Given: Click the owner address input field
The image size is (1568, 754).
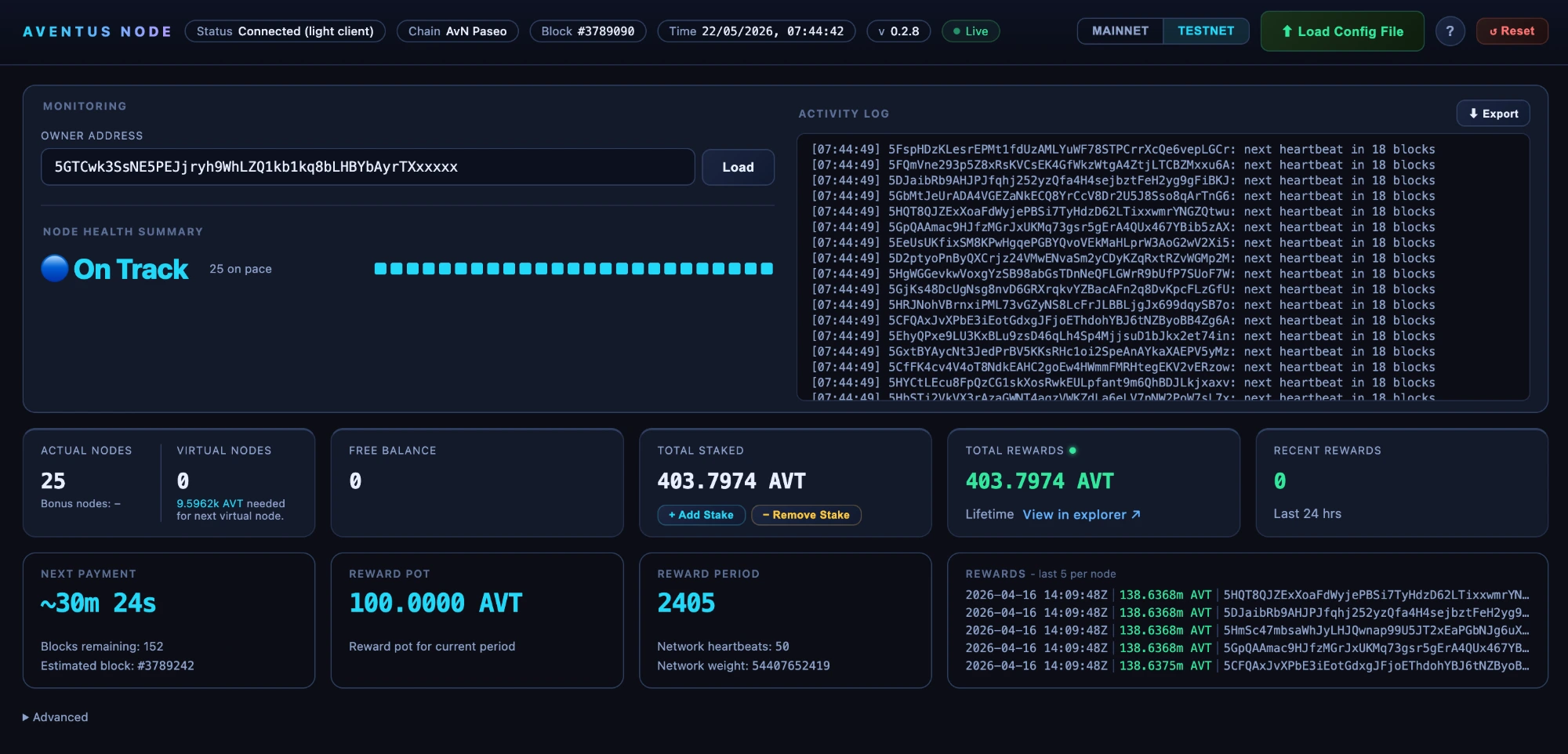Looking at the screenshot, I should coord(368,167).
